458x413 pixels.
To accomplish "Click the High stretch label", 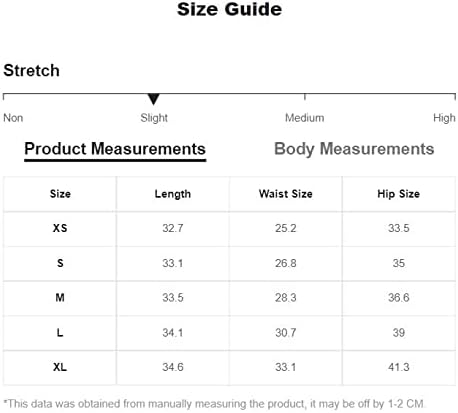I will coord(444,118).
